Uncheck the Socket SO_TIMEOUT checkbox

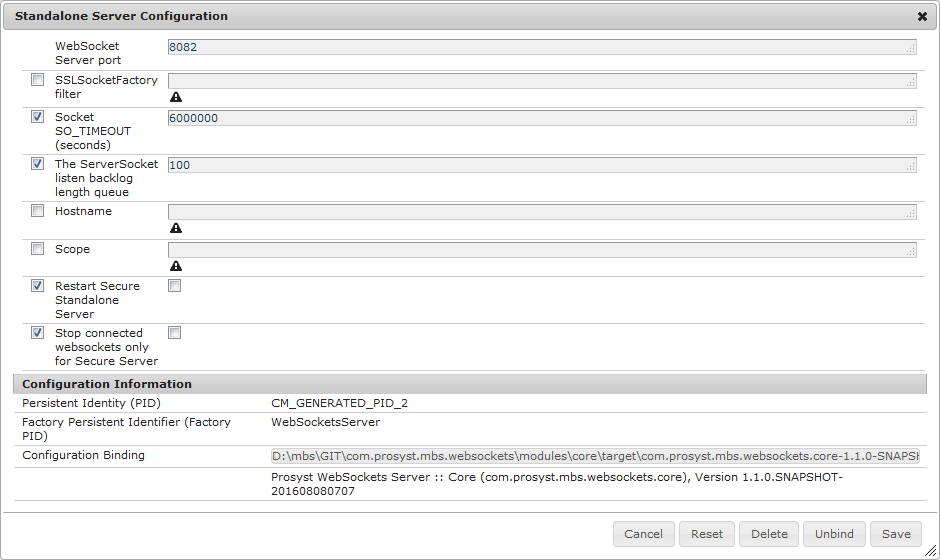click(37, 117)
